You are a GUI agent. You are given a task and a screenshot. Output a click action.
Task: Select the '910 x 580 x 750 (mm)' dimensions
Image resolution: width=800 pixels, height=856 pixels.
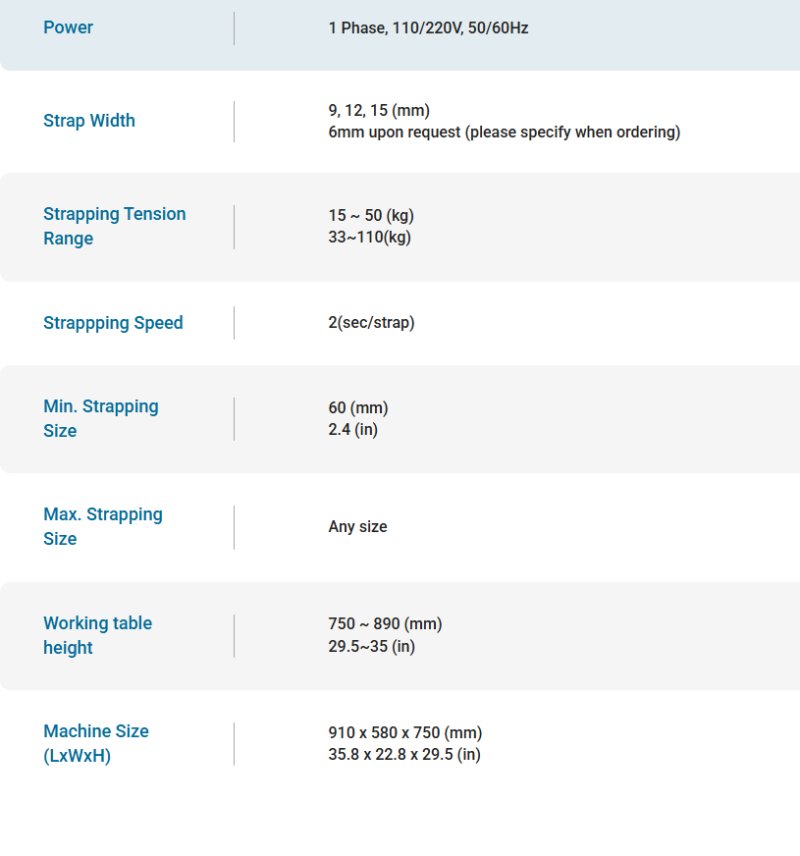[x=405, y=733]
